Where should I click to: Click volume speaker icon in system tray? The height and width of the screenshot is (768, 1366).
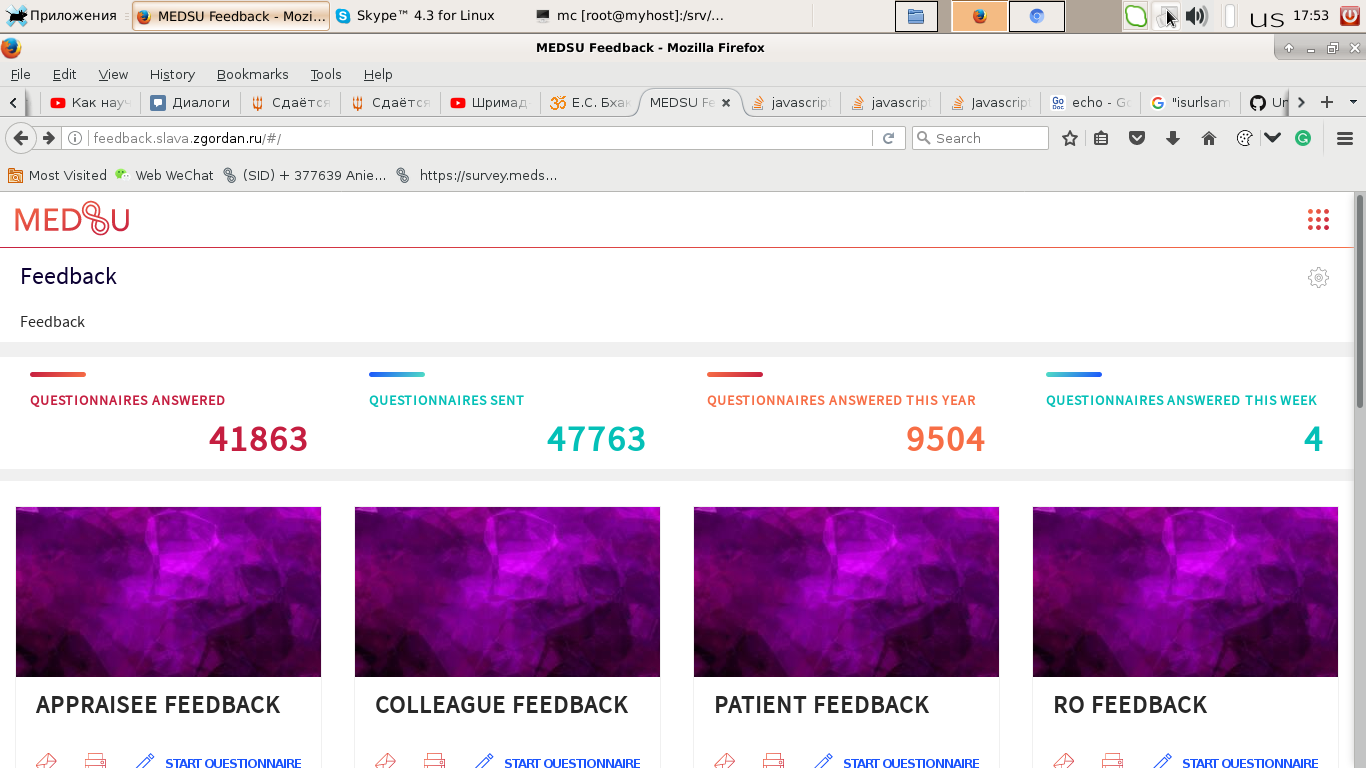[1196, 16]
